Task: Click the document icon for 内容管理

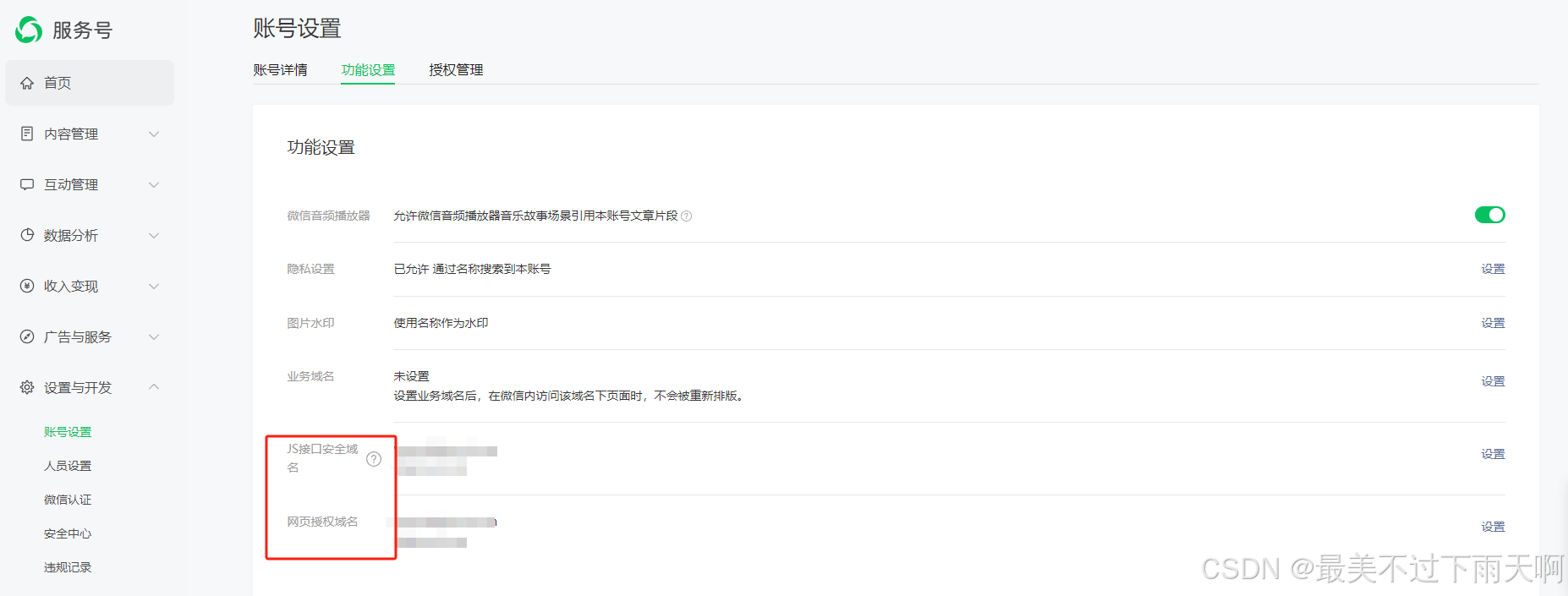Action: 27,134
